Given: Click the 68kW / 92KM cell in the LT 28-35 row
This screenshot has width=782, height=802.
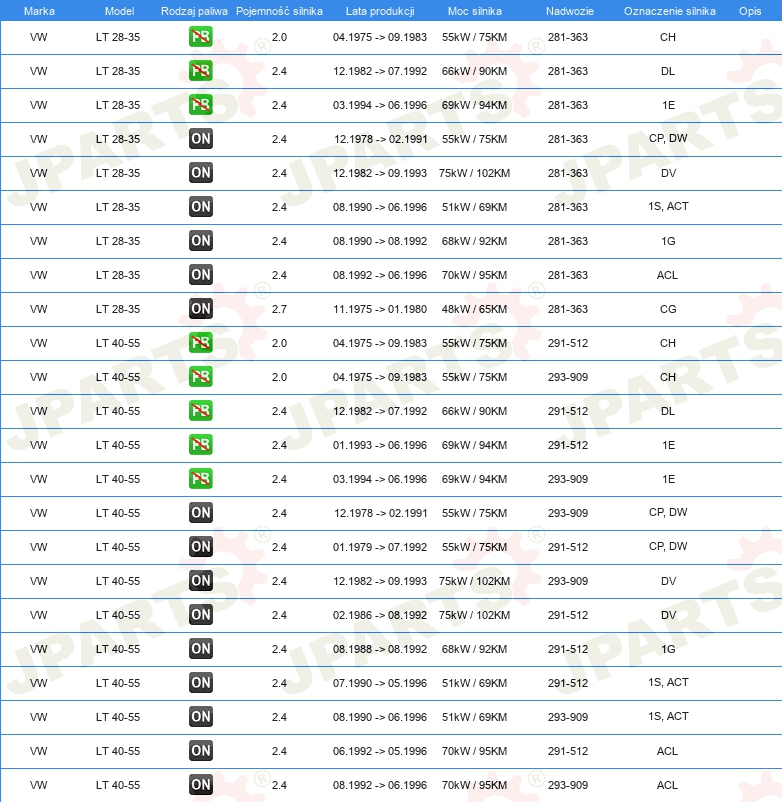Looking at the screenshot, I should (x=475, y=241).
